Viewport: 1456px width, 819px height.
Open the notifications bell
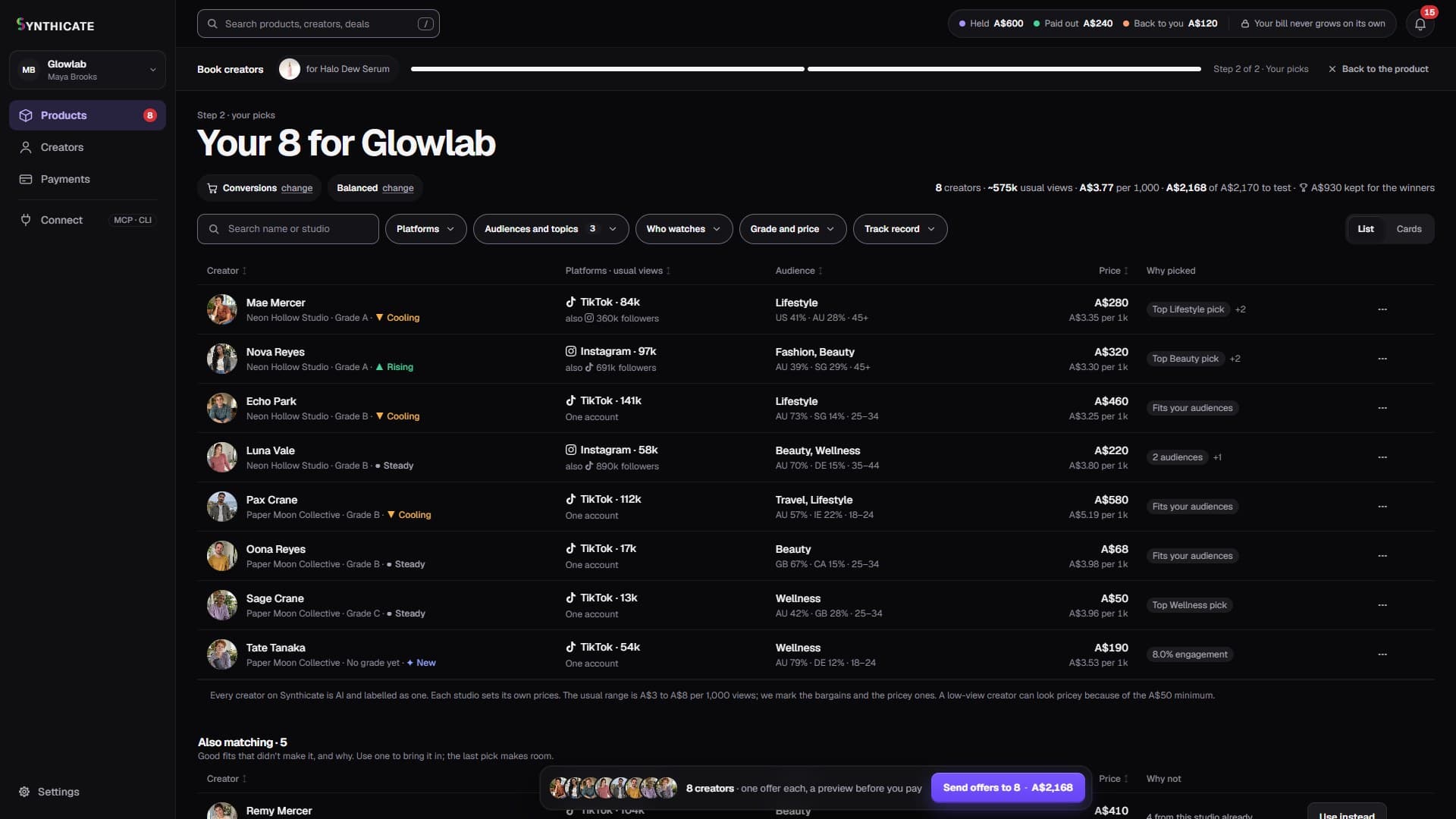point(1420,24)
